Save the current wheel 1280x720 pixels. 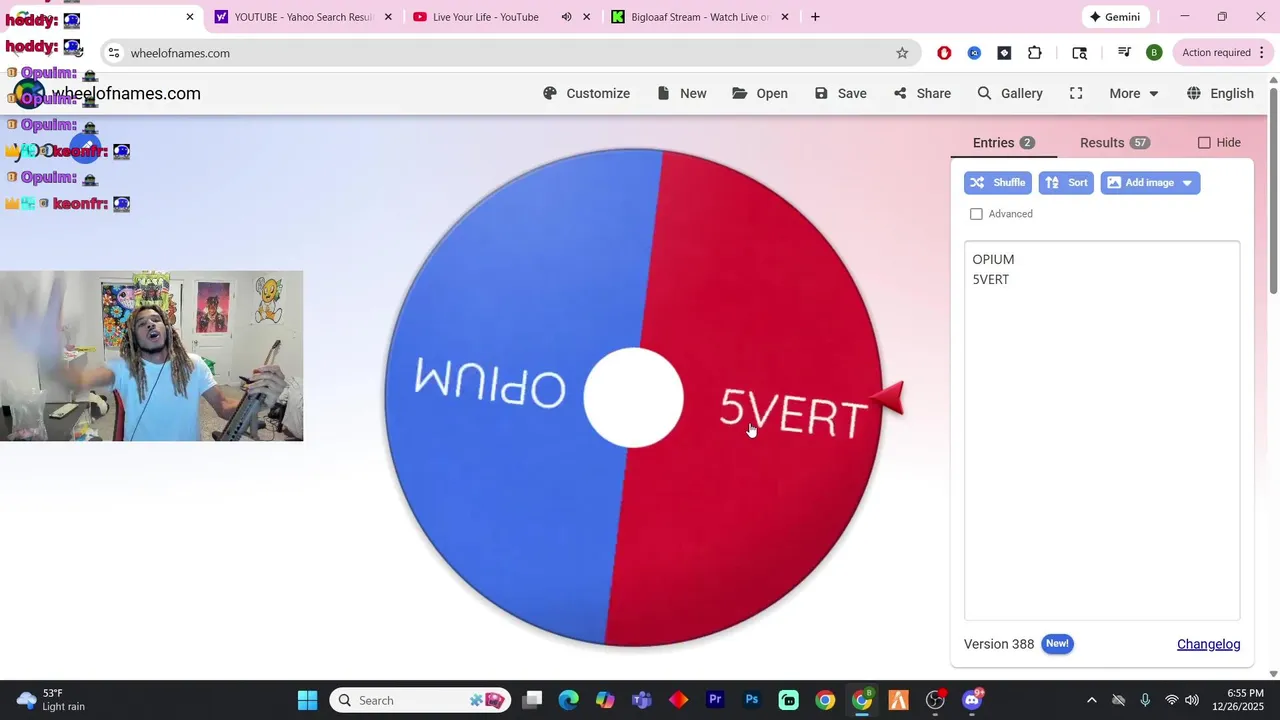[840, 93]
